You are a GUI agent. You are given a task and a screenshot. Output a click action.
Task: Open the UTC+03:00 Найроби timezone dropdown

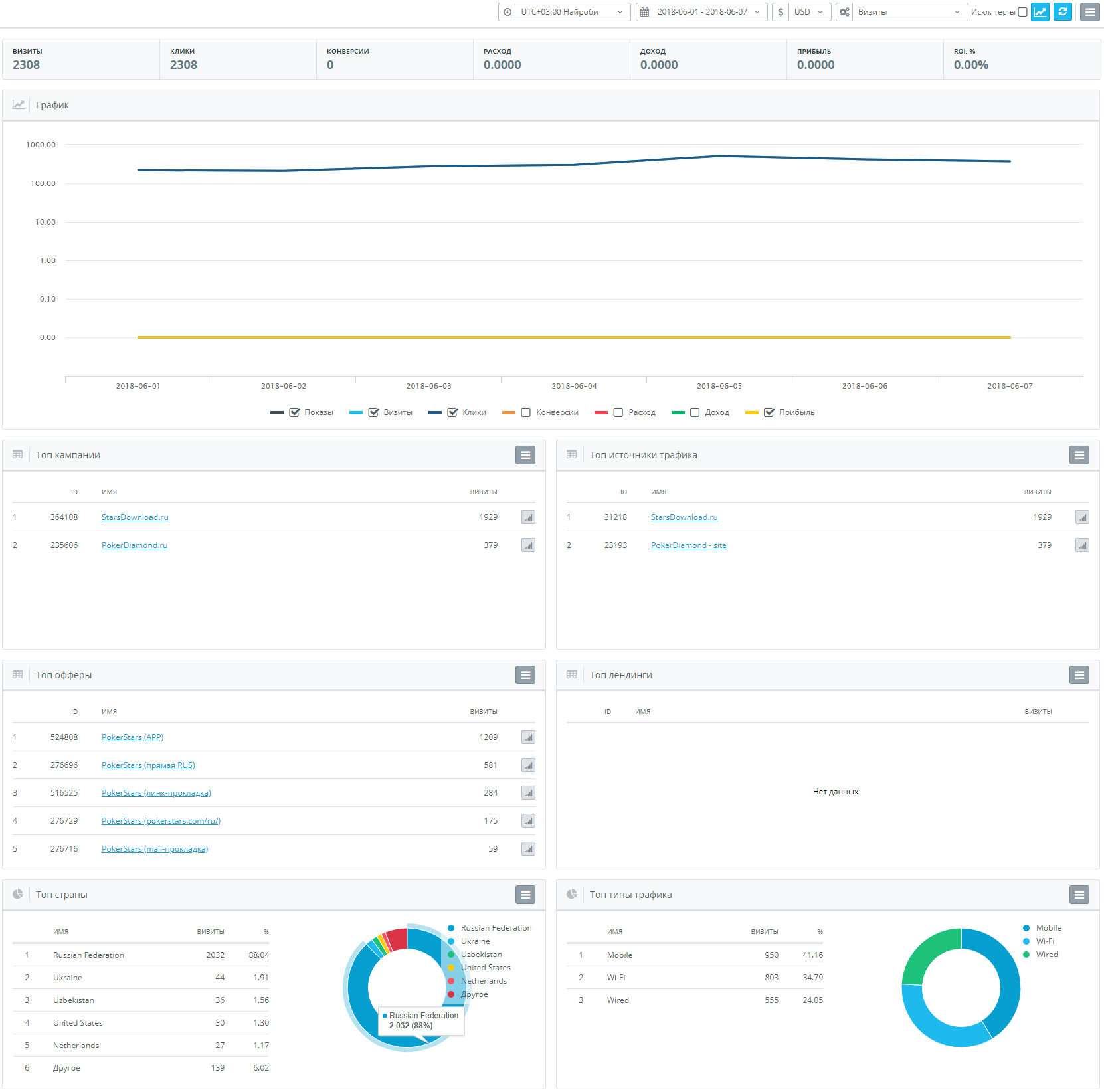(x=564, y=12)
